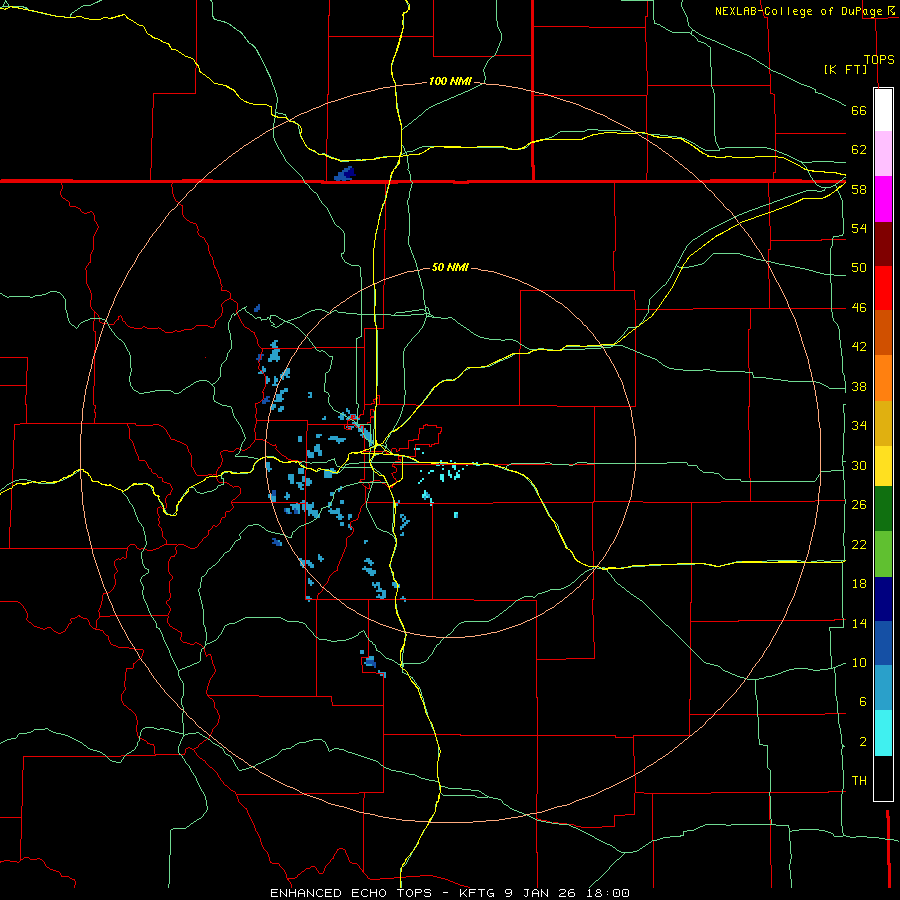Click the navy legend swatch
Image resolution: width=900 pixels, height=900 pixels.
coord(883,599)
